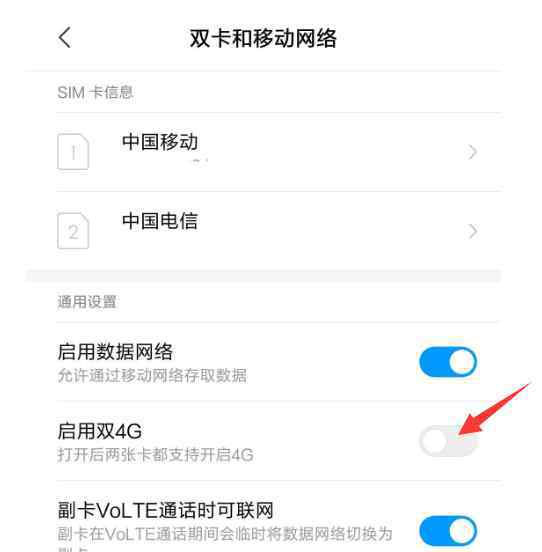Click the 启用双4G label

[100, 431]
